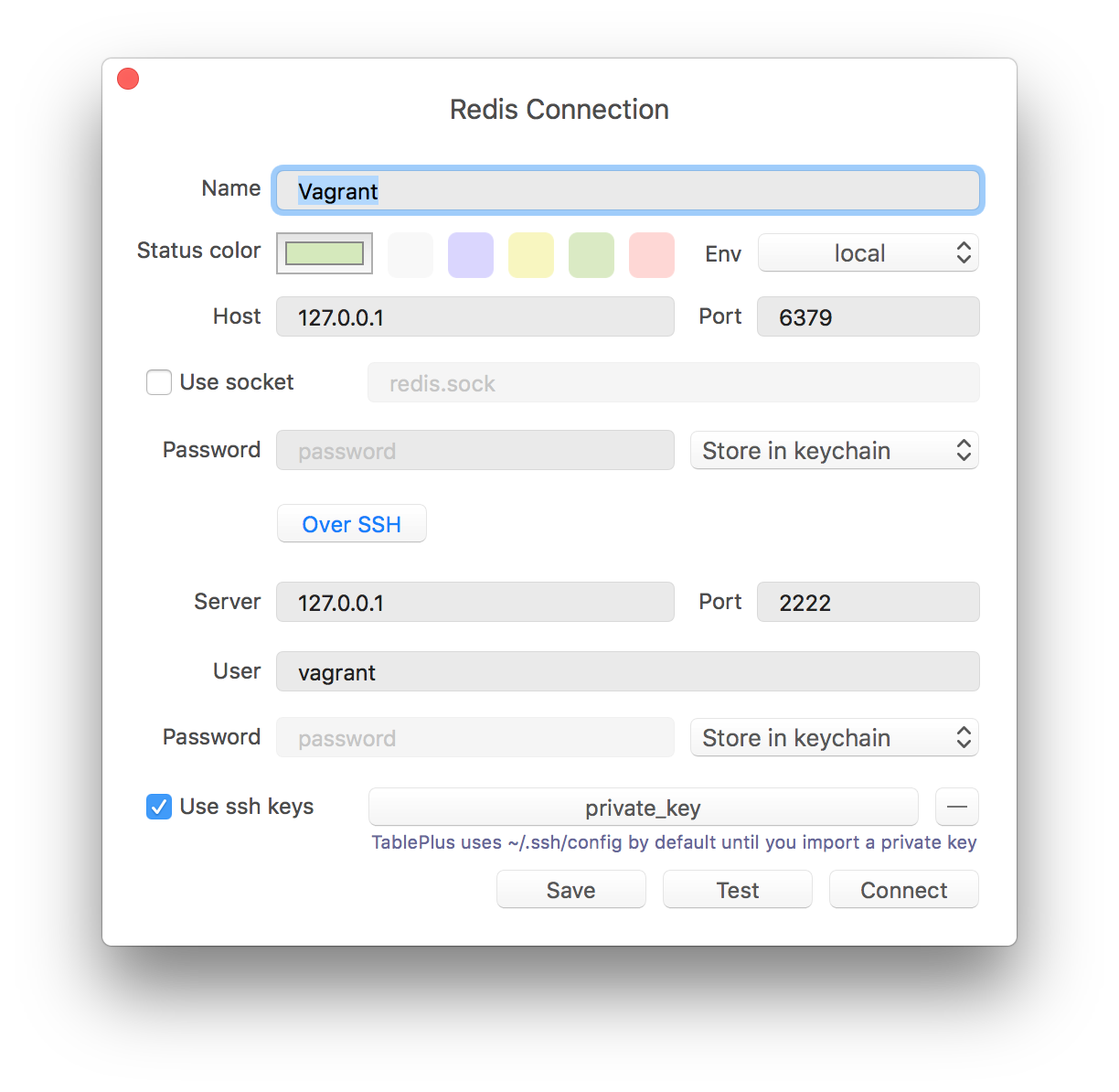Remove the private key via the minus icon
This screenshot has height=1092, width=1119.
[955, 807]
